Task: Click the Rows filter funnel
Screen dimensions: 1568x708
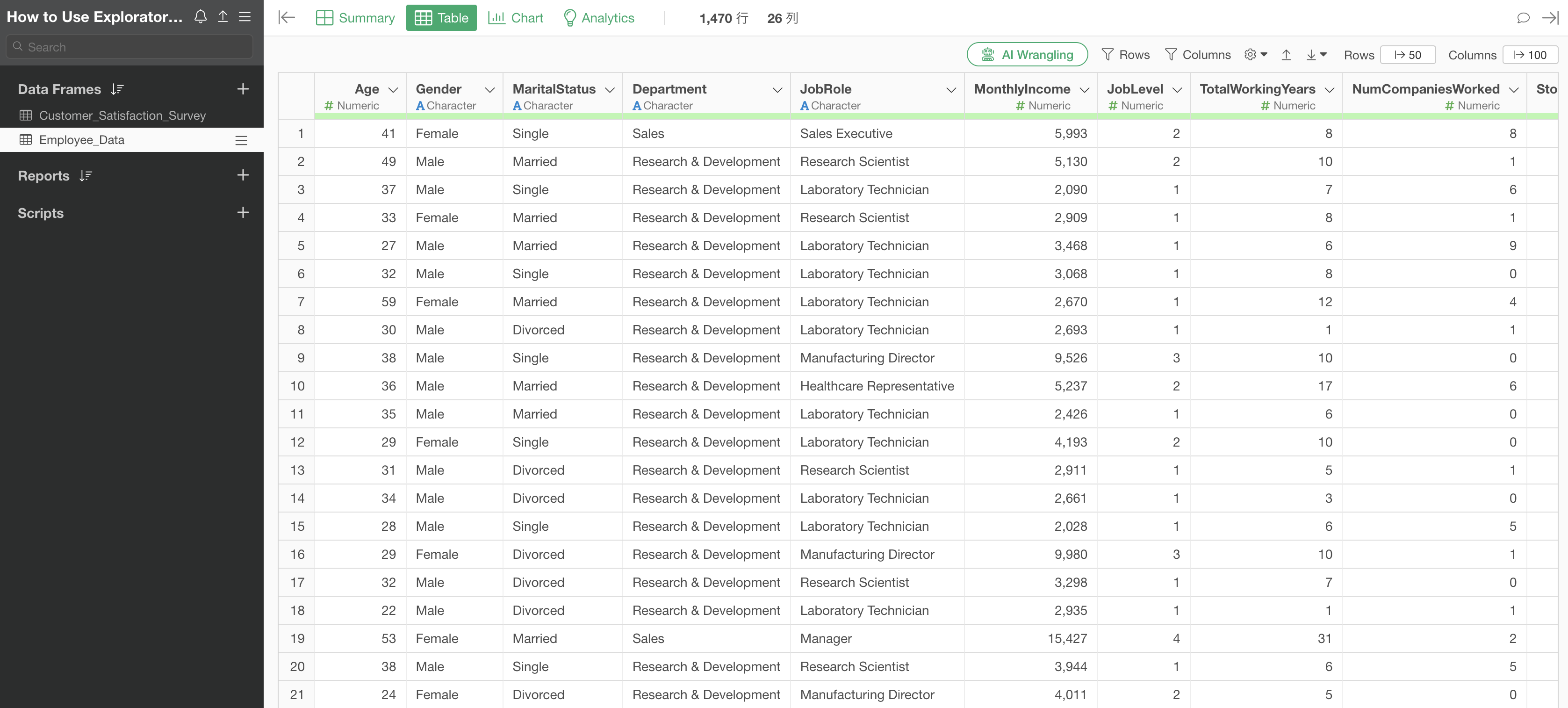Action: 1125,55
